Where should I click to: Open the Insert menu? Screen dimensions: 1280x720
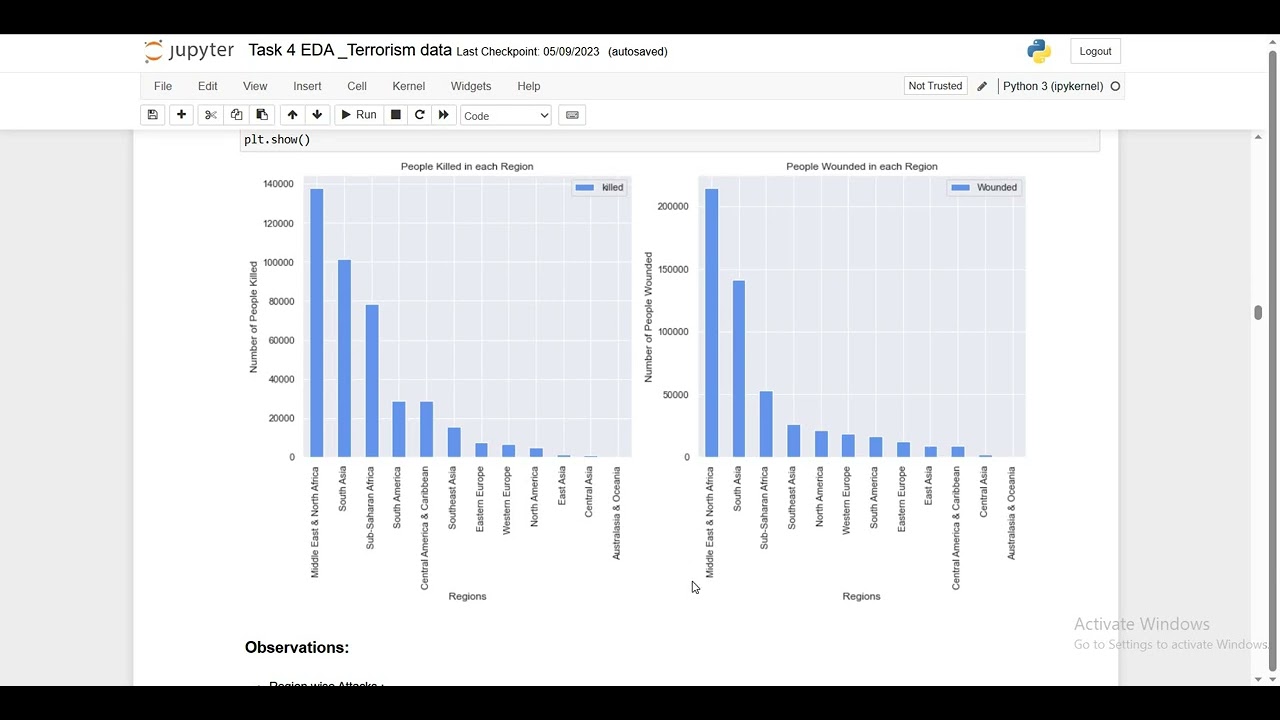pos(307,86)
